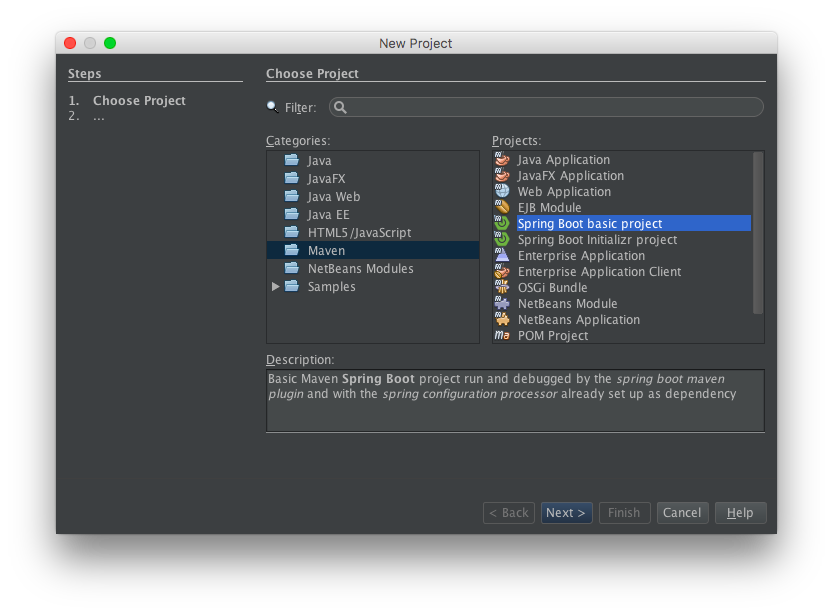Viewport: 833px width, 614px height.
Task: Click the HTML5/JavaScript folder icon
Action: (292, 232)
